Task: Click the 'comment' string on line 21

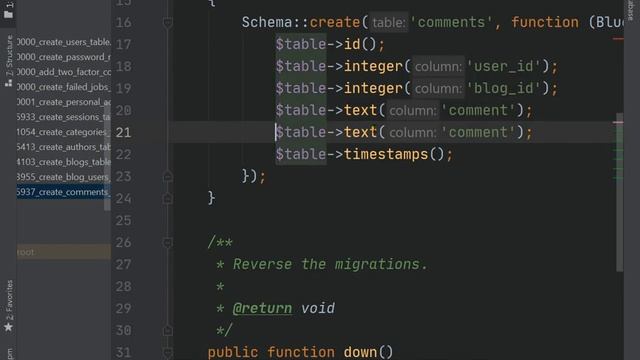Action: [x=478, y=132]
